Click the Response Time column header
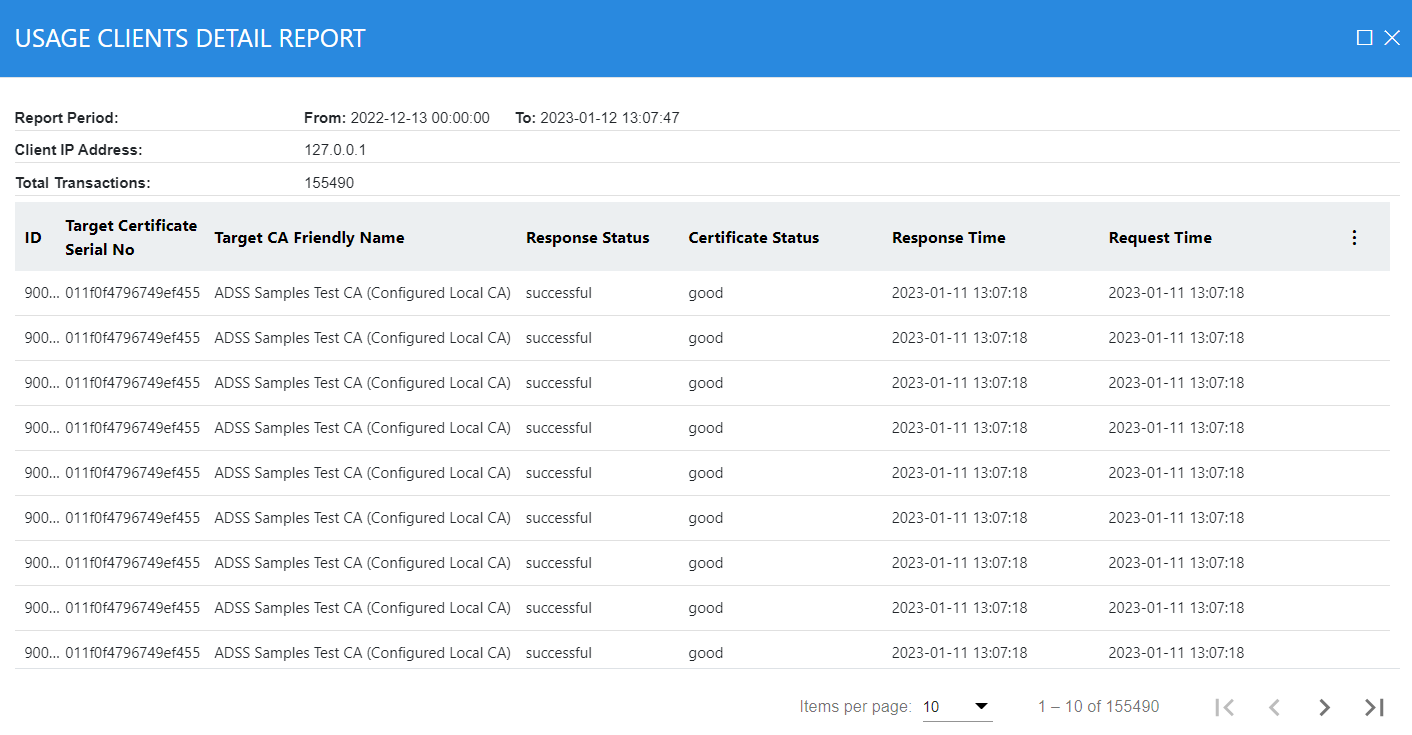 (948, 238)
